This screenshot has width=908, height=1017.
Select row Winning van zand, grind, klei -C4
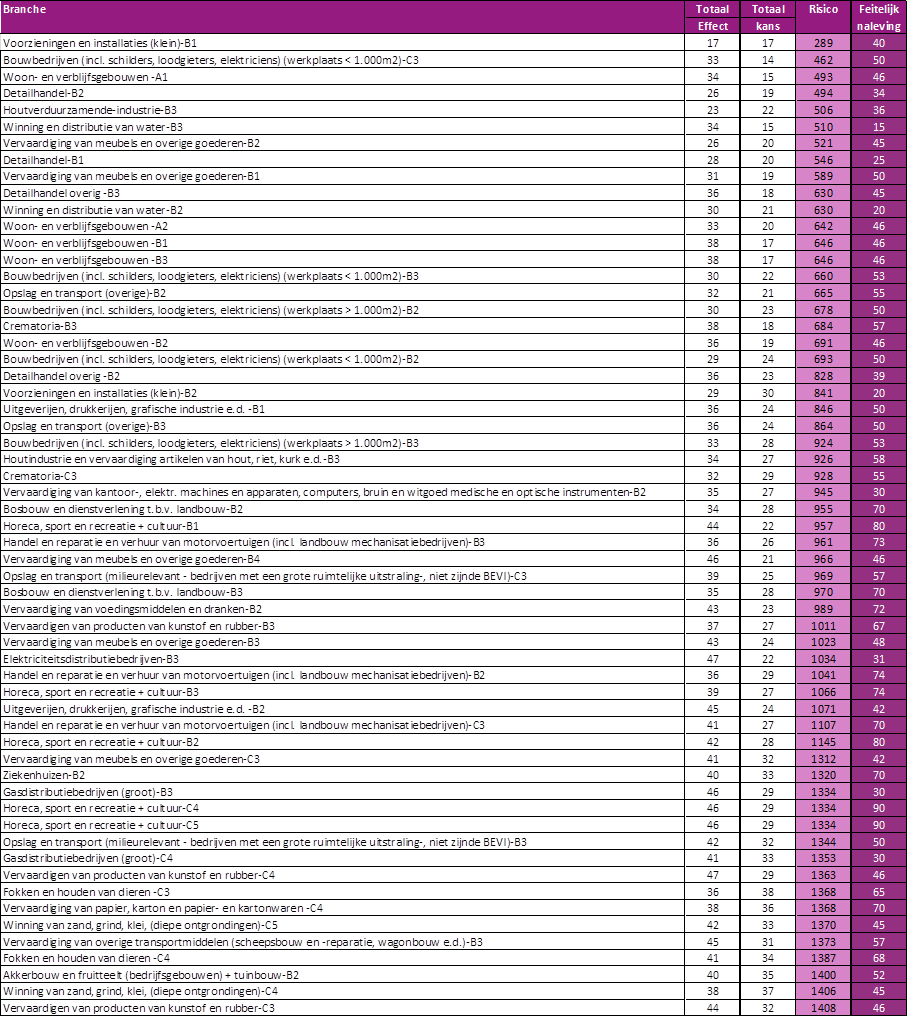tap(453, 991)
